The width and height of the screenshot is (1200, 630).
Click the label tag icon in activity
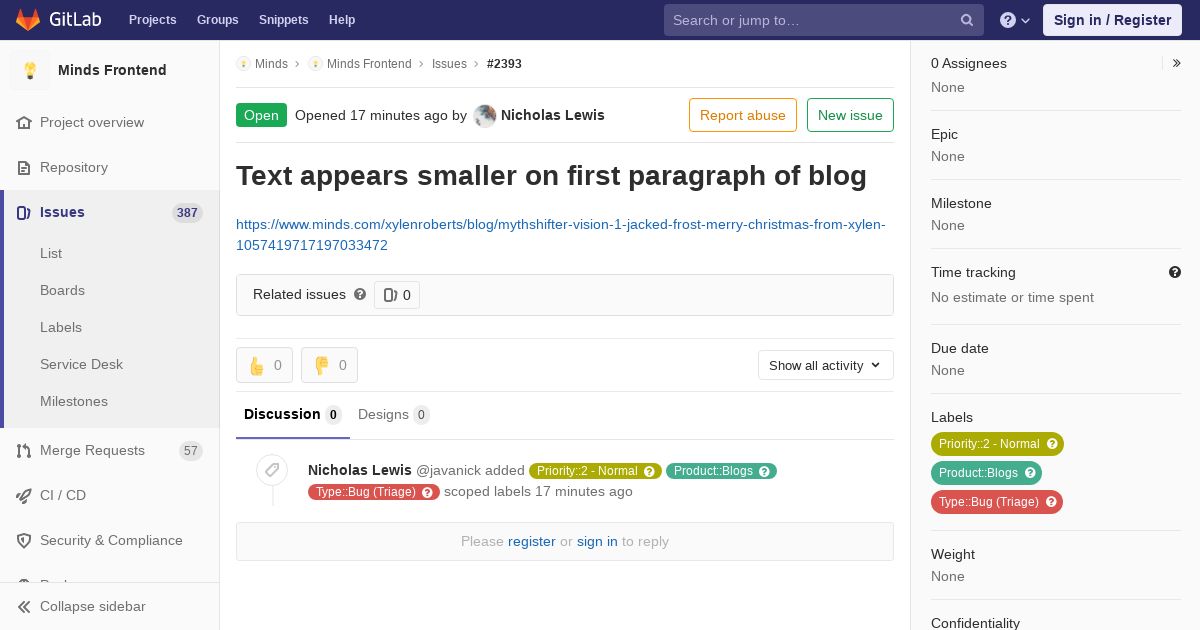[x=272, y=470]
